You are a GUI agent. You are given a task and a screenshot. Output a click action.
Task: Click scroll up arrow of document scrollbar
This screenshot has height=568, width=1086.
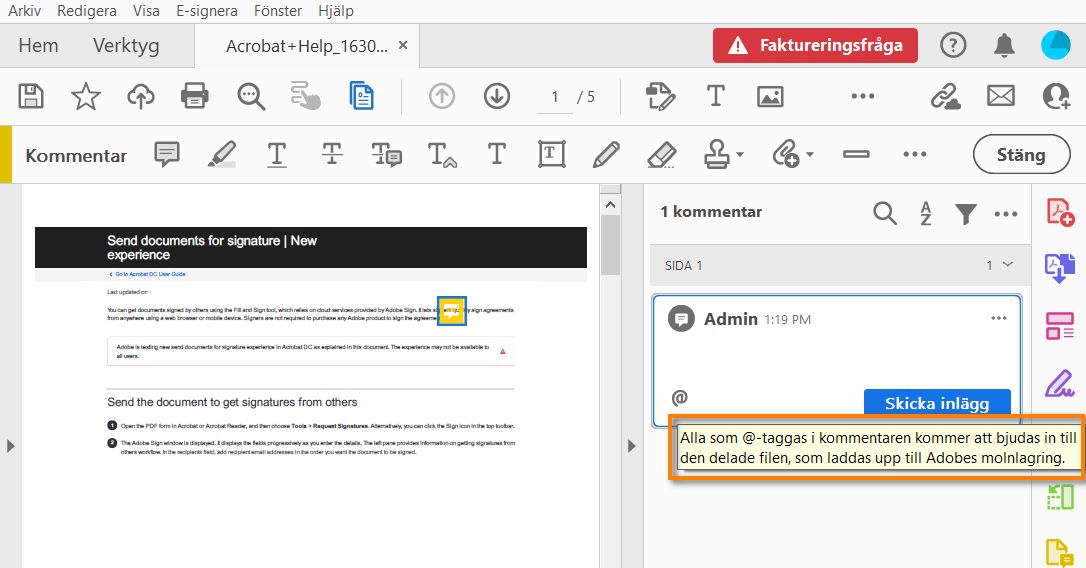[x=610, y=204]
